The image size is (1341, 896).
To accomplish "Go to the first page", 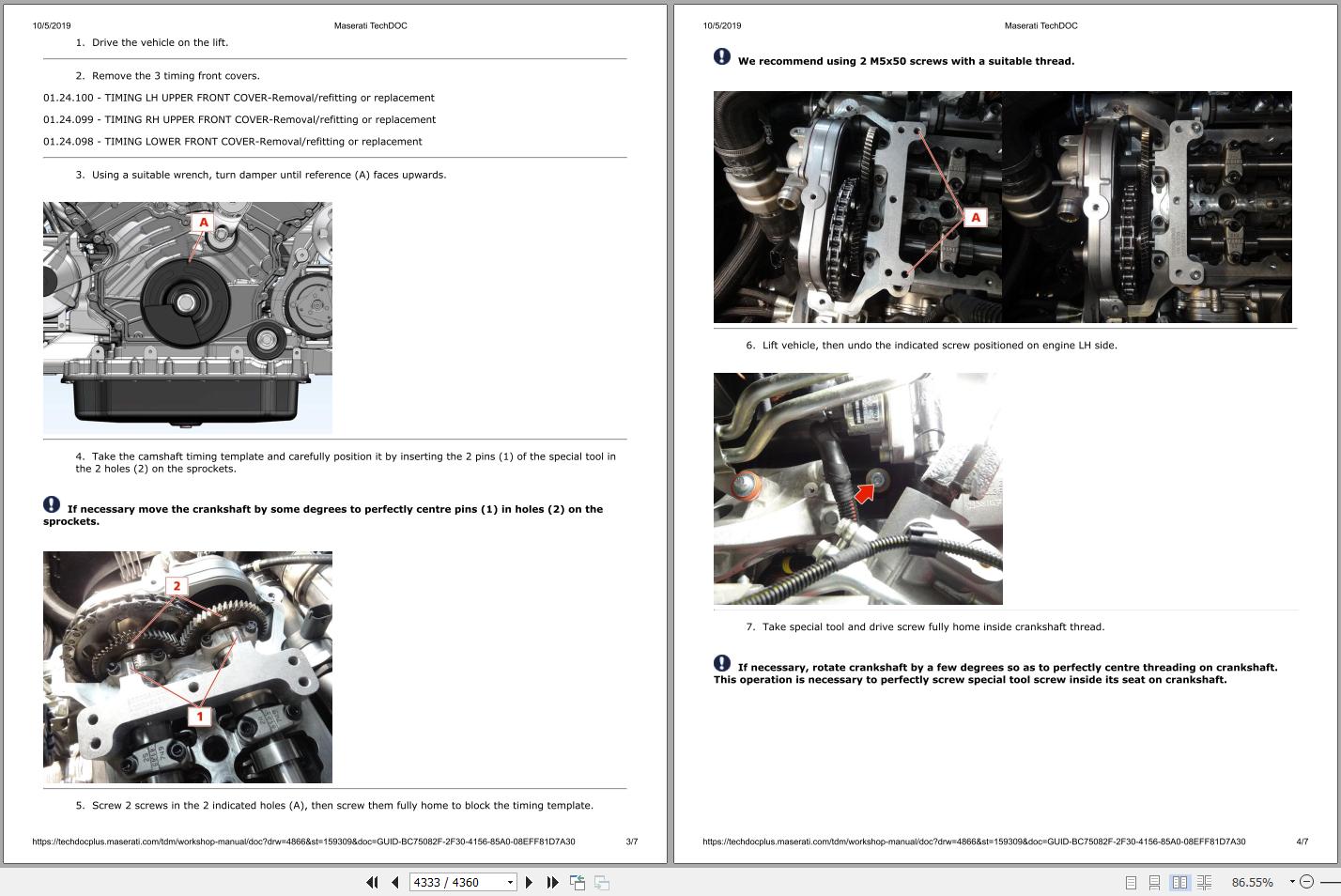I will (x=372, y=882).
